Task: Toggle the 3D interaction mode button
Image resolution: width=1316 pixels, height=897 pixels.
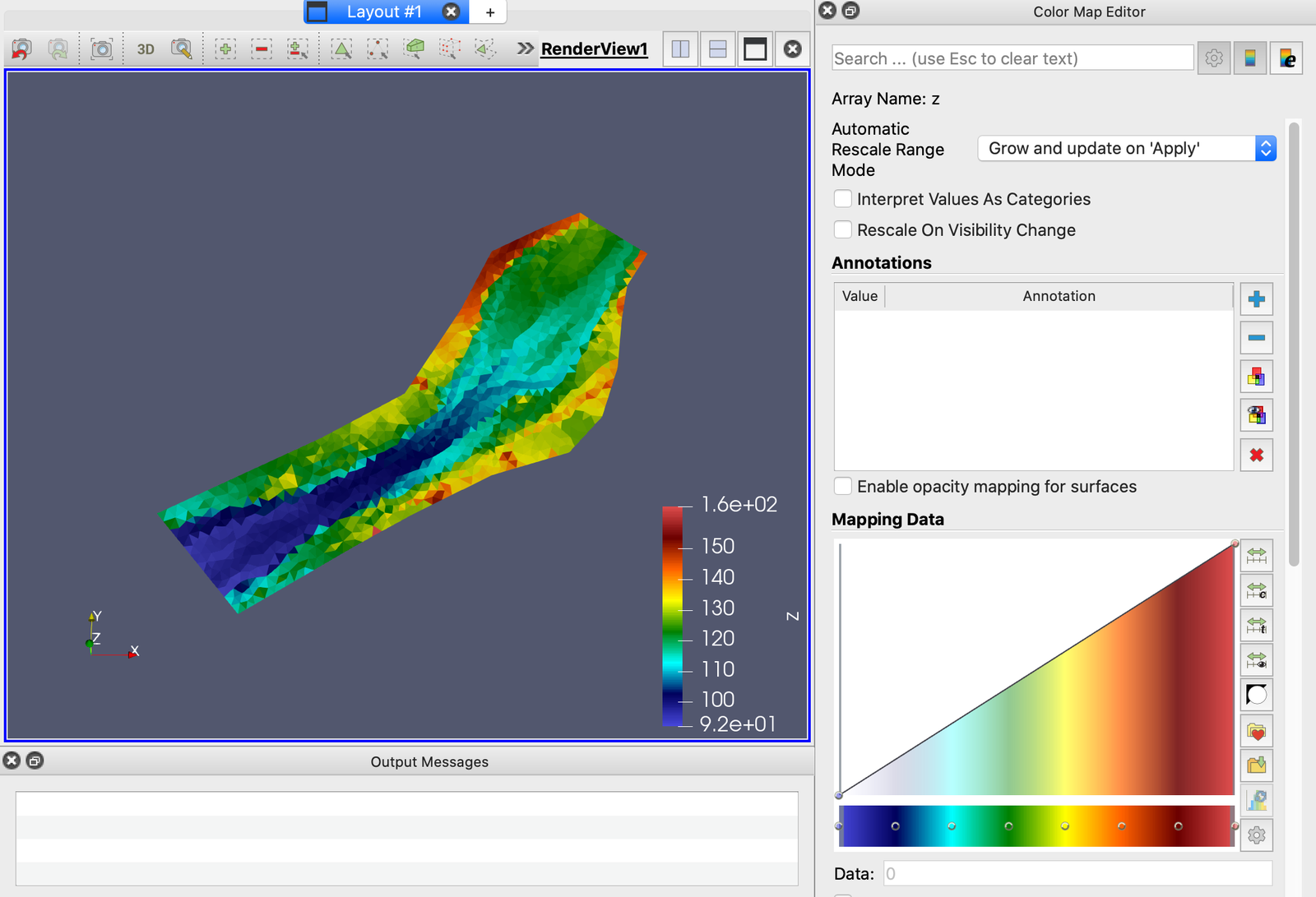Action: point(146,49)
